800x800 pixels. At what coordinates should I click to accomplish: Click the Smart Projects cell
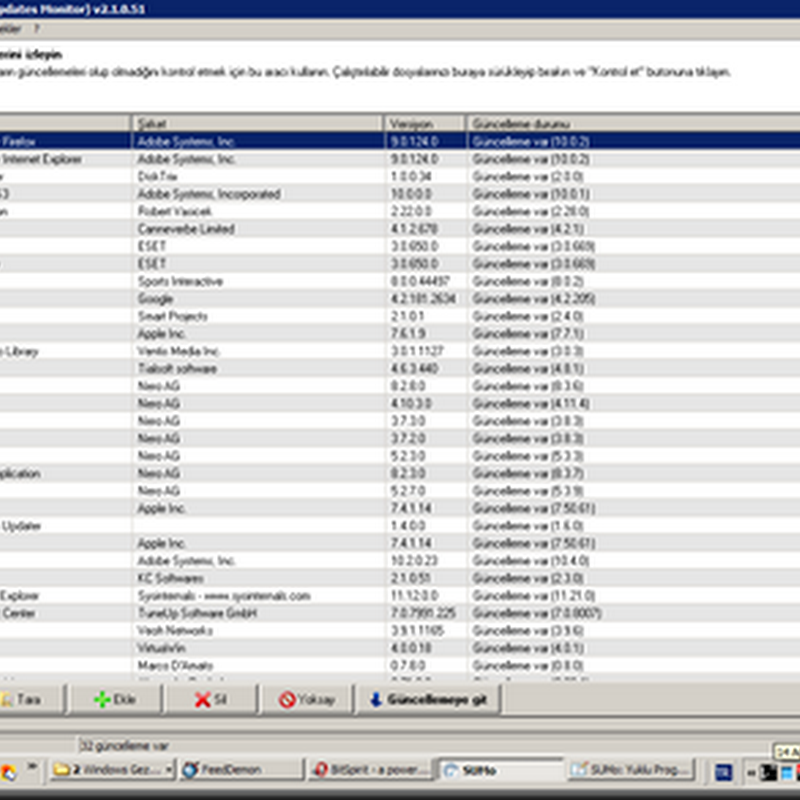258,316
